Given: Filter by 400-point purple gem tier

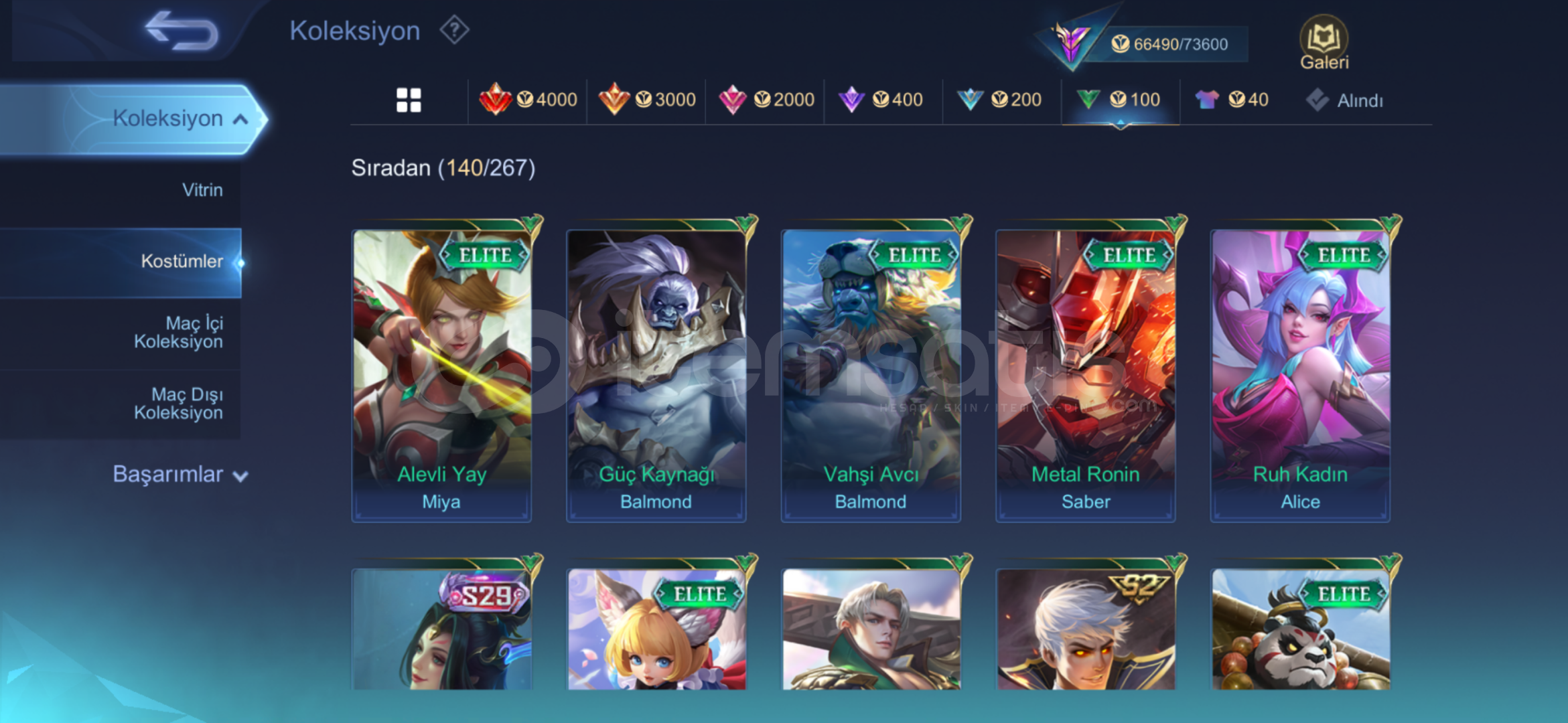Looking at the screenshot, I should [x=881, y=100].
